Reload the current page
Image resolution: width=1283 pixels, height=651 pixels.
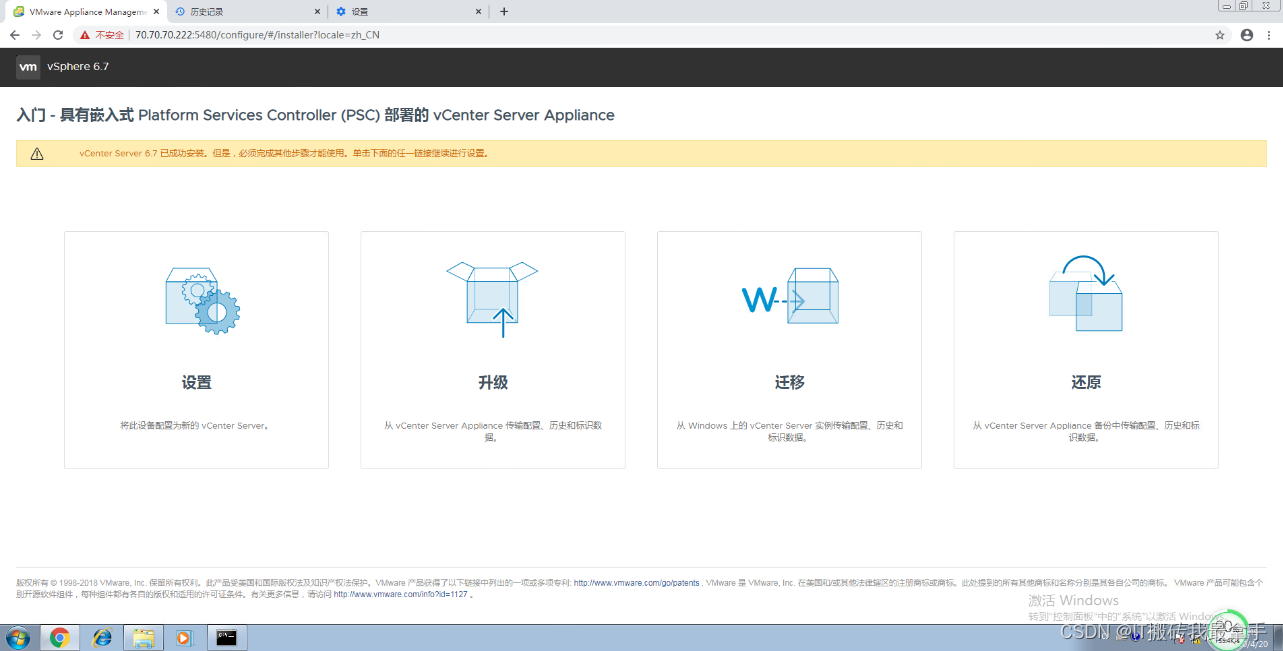coord(58,35)
